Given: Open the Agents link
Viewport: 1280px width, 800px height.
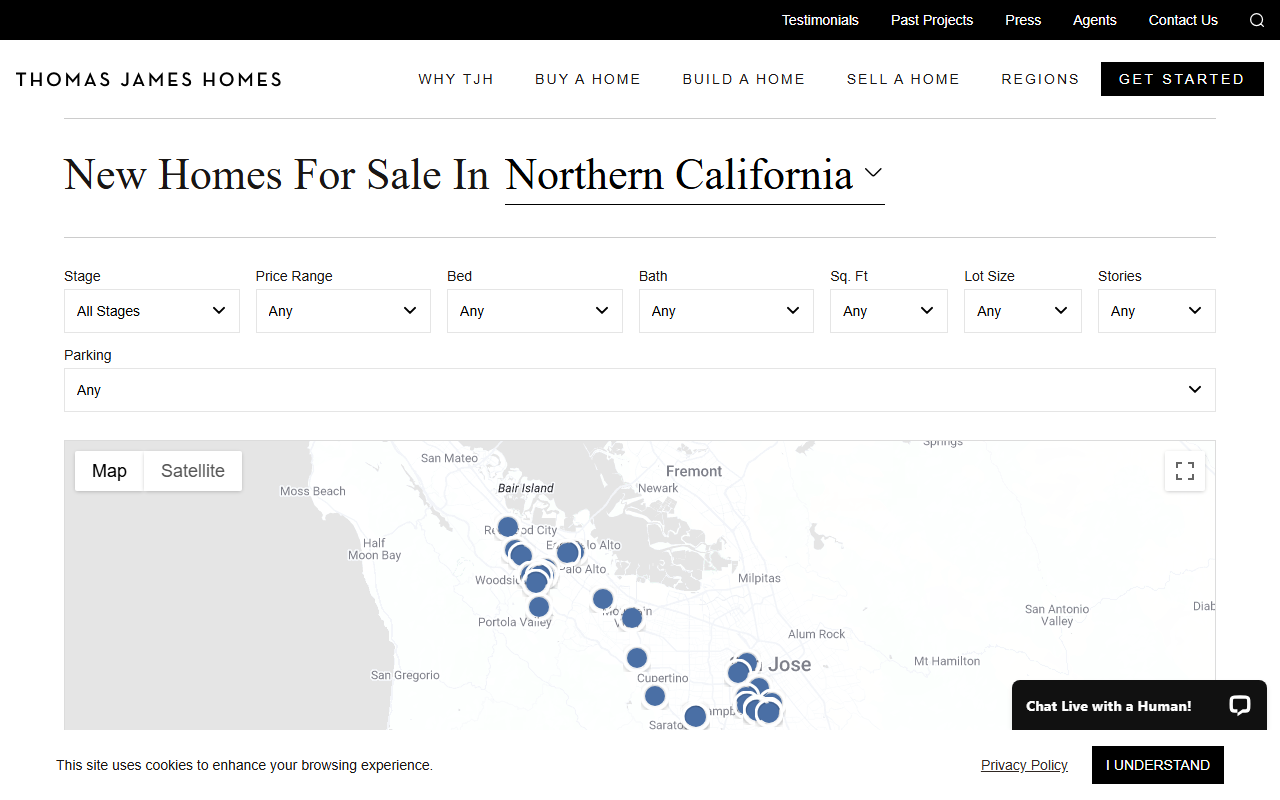Looking at the screenshot, I should [1095, 20].
